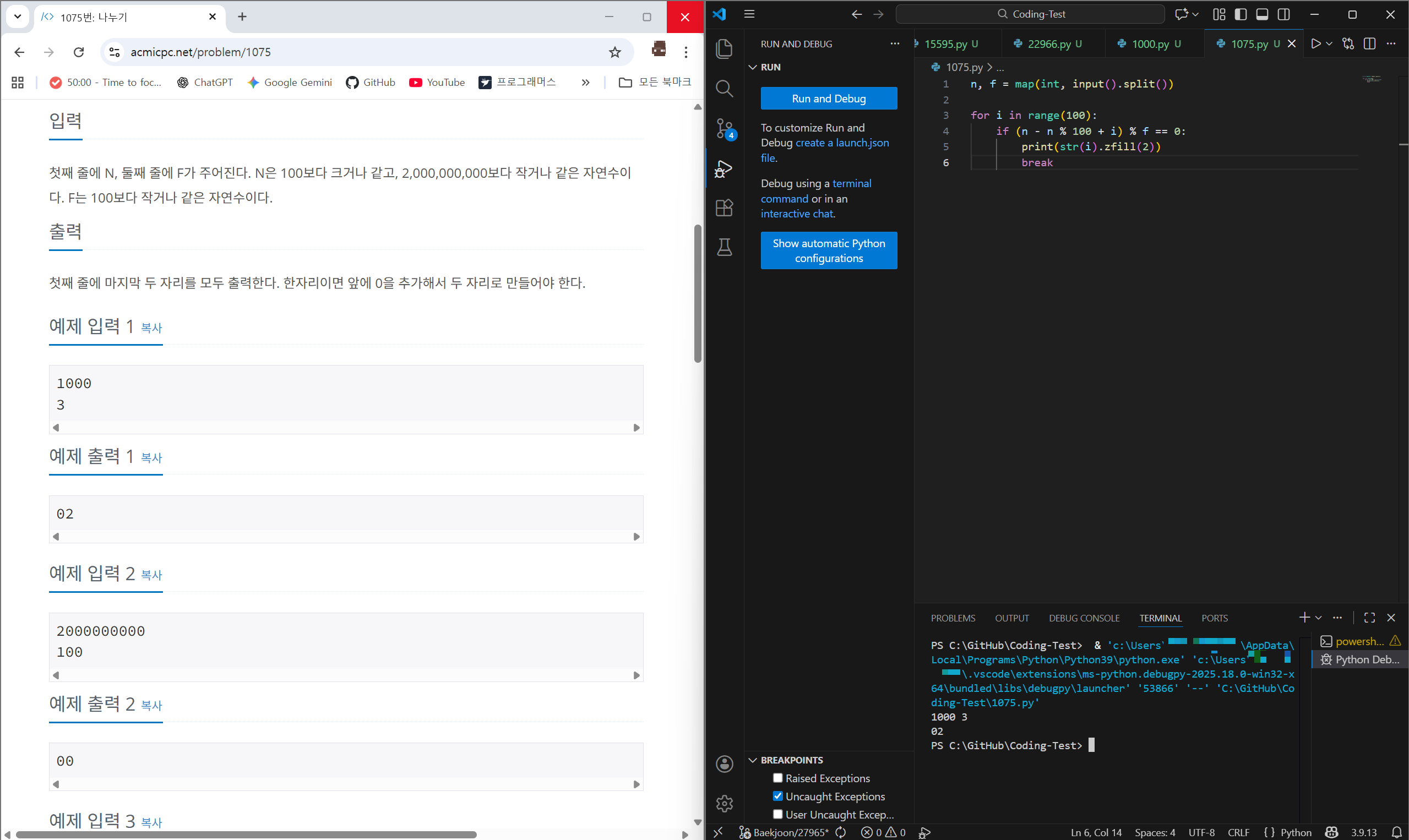1409x840 pixels.
Task: Click the Run and Debug button
Action: coord(828,99)
